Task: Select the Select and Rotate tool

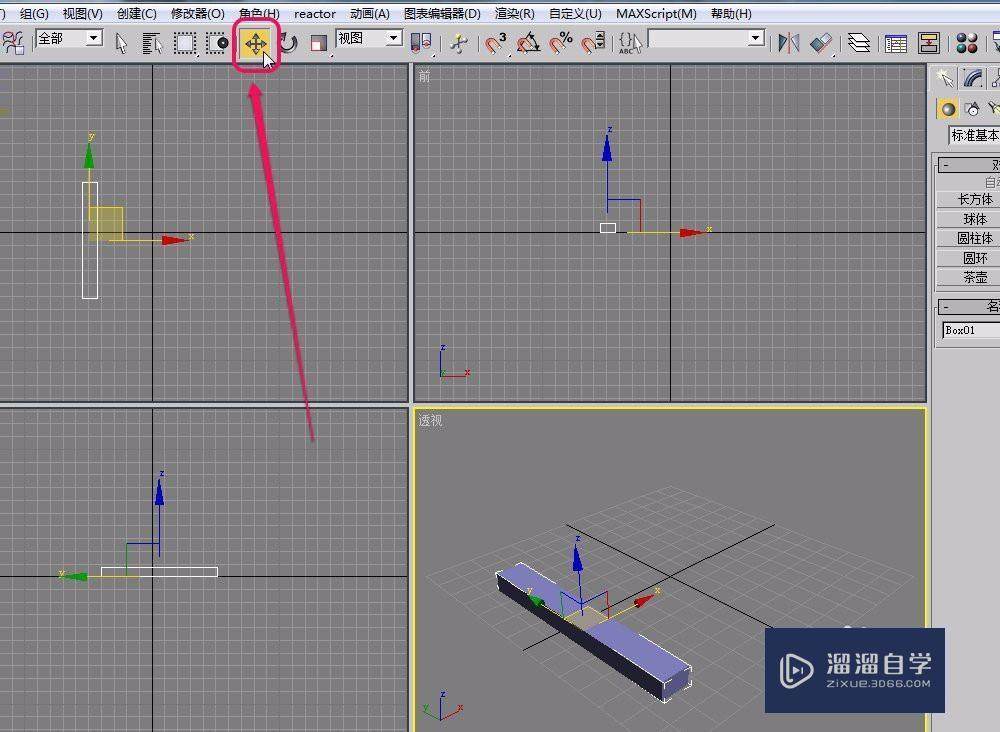Action: pos(287,43)
